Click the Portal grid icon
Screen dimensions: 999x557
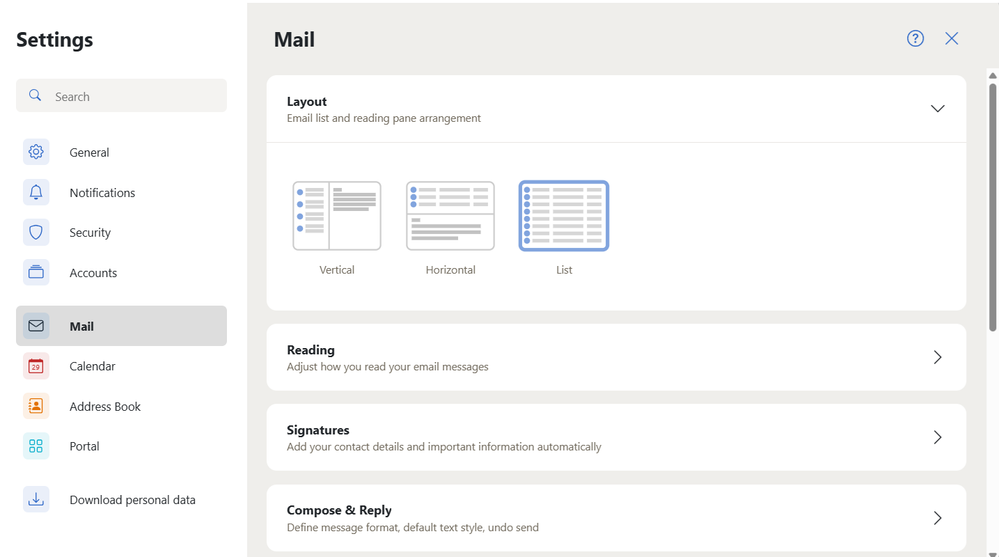[36, 446]
